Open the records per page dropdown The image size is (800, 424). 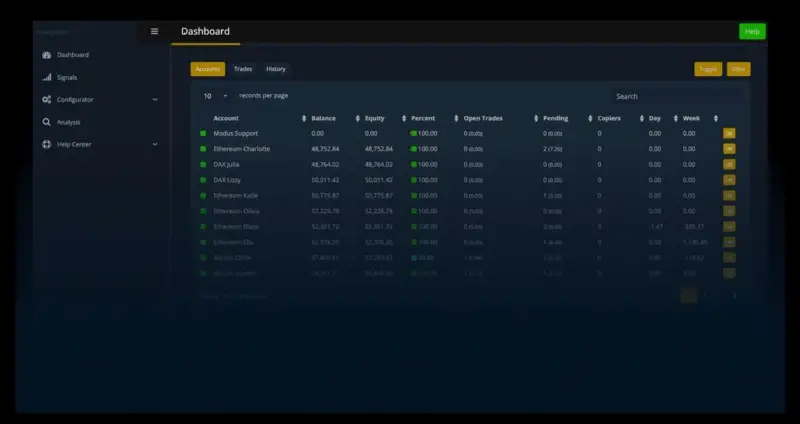click(x=215, y=96)
